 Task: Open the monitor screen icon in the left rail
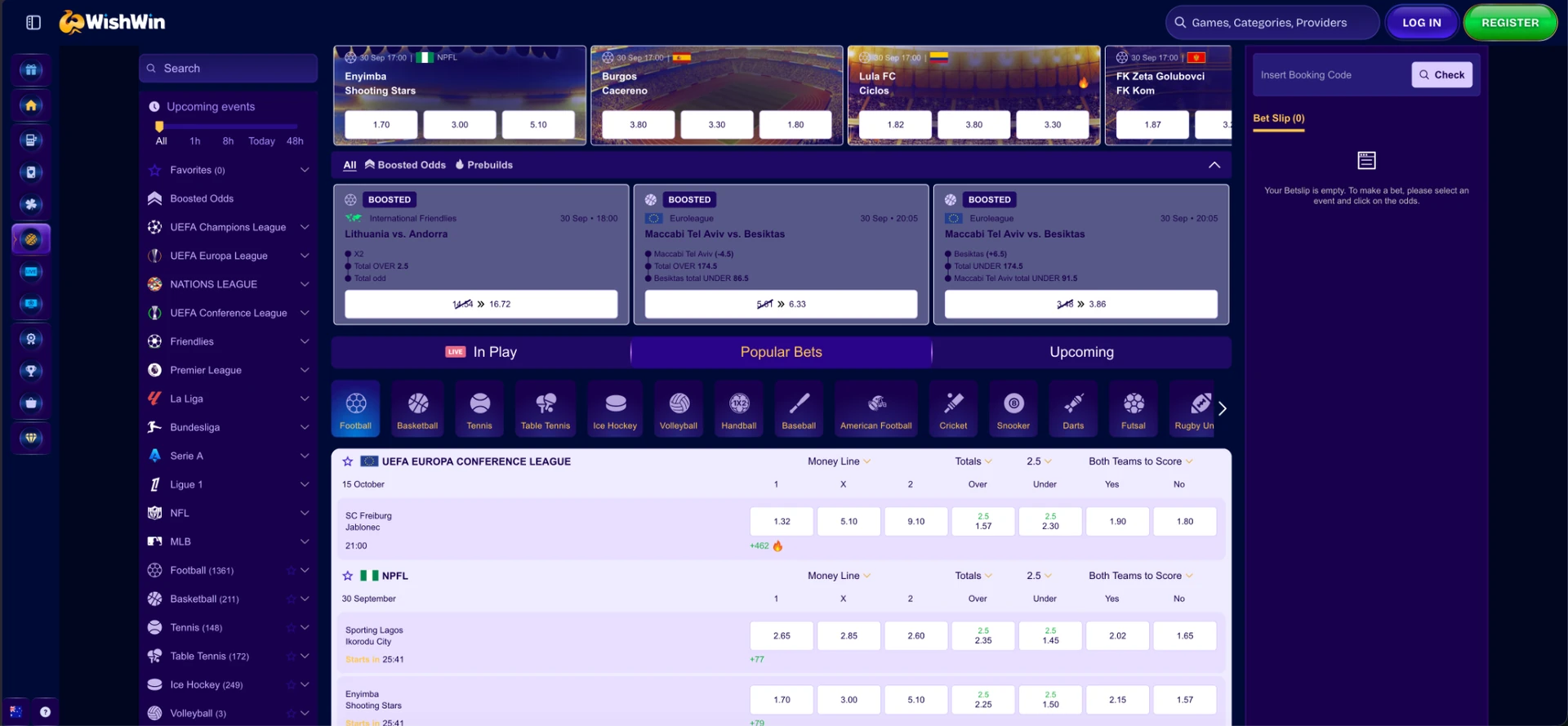[31, 304]
